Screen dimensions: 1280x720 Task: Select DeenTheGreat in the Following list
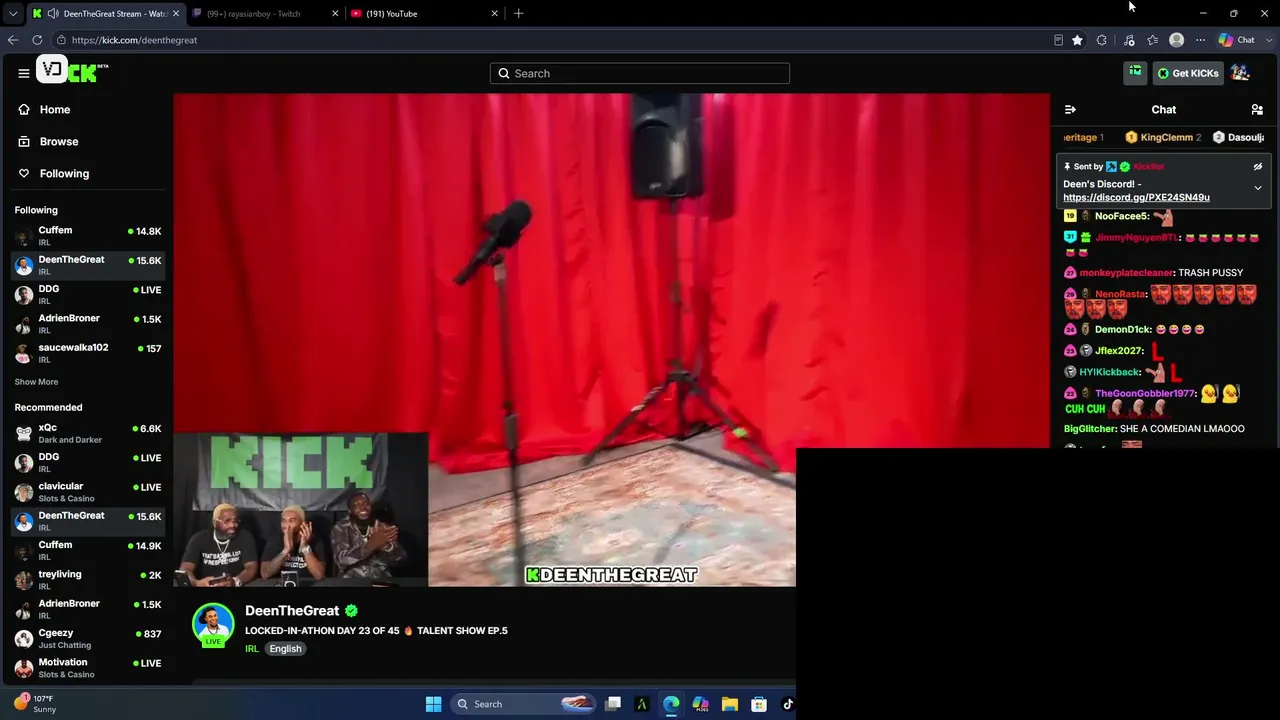pos(87,265)
